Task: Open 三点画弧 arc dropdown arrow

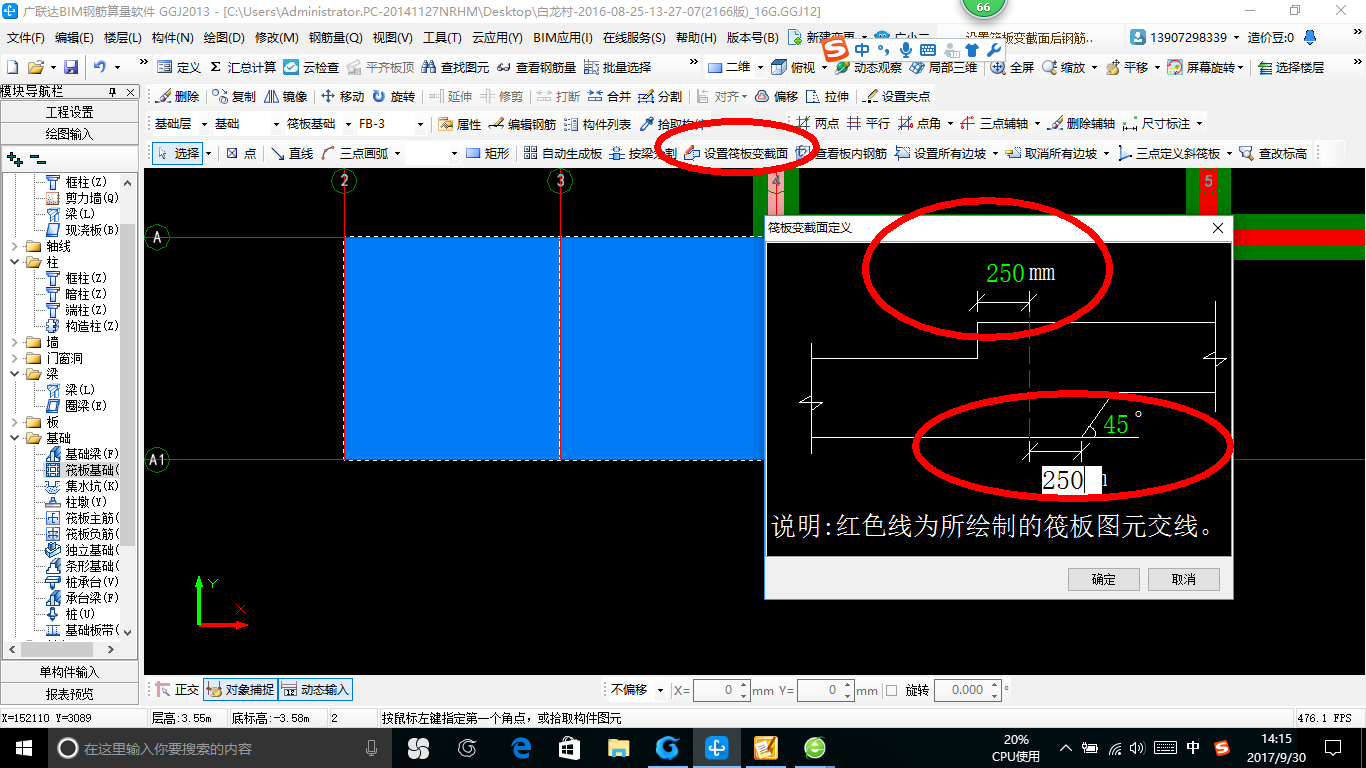Action: tap(397, 153)
